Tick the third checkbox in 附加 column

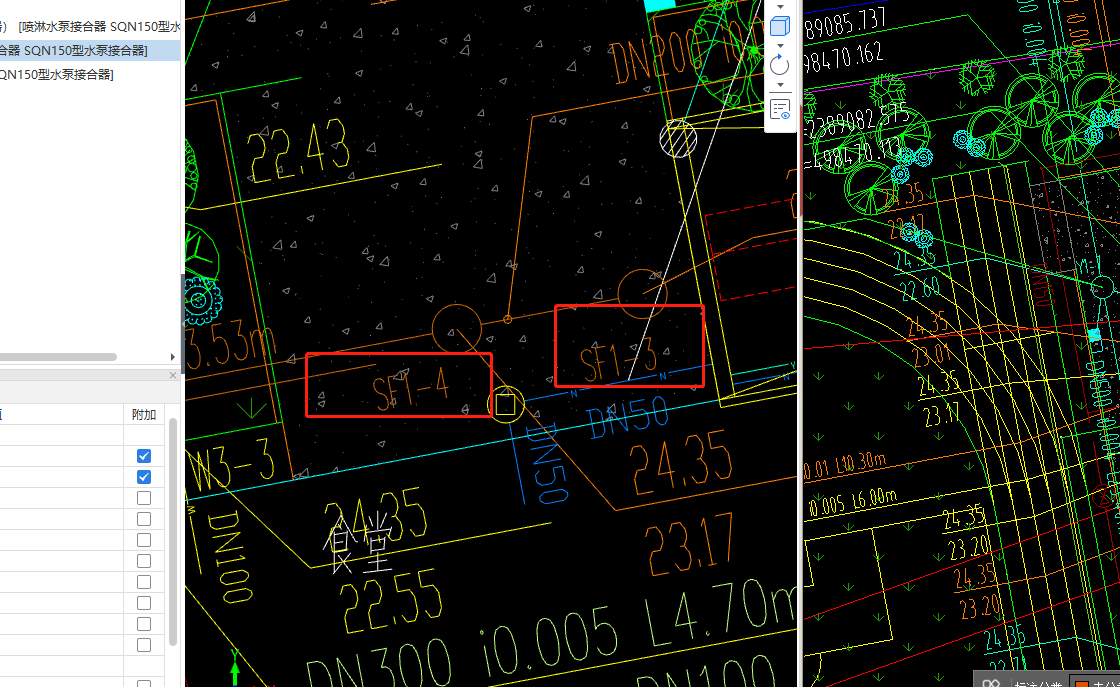coord(144,498)
